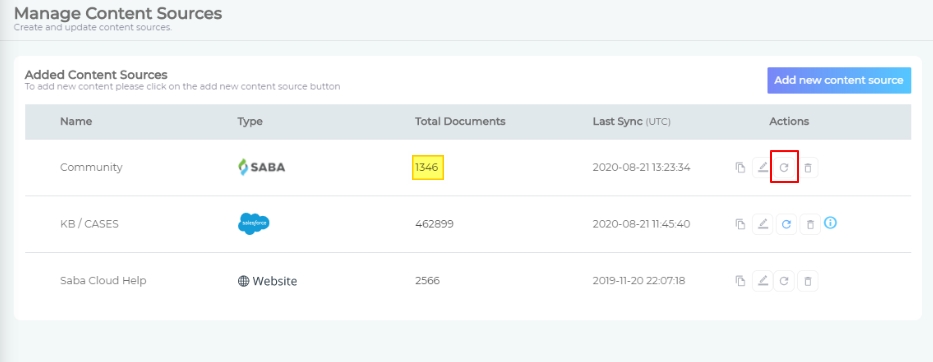Click last sync 2020-08-21 11:45:40
The width and height of the screenshot is (933, 362).
(640, 224)
